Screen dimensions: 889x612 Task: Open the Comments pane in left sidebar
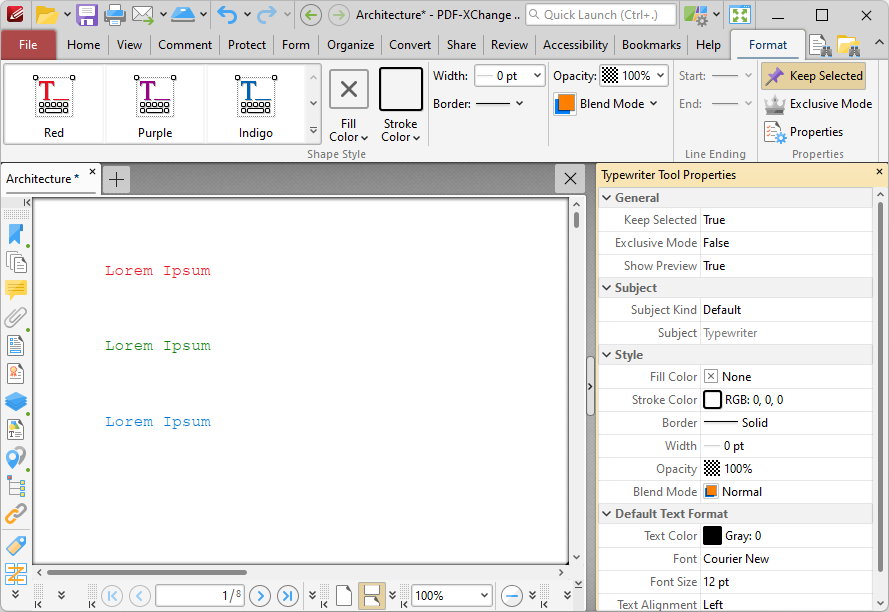(x=16, y=290)
